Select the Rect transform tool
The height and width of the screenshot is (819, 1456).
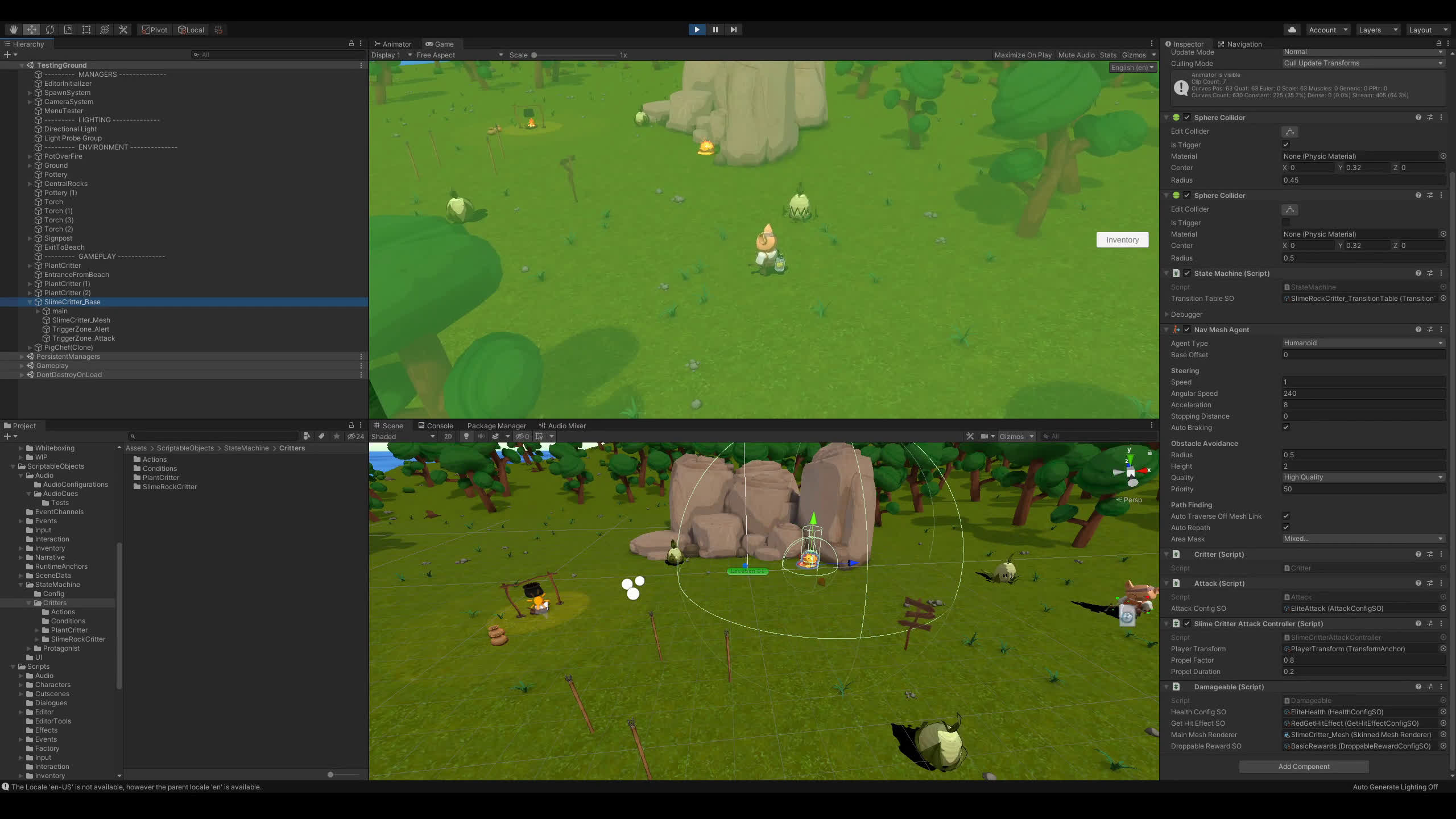pos(86,30)
